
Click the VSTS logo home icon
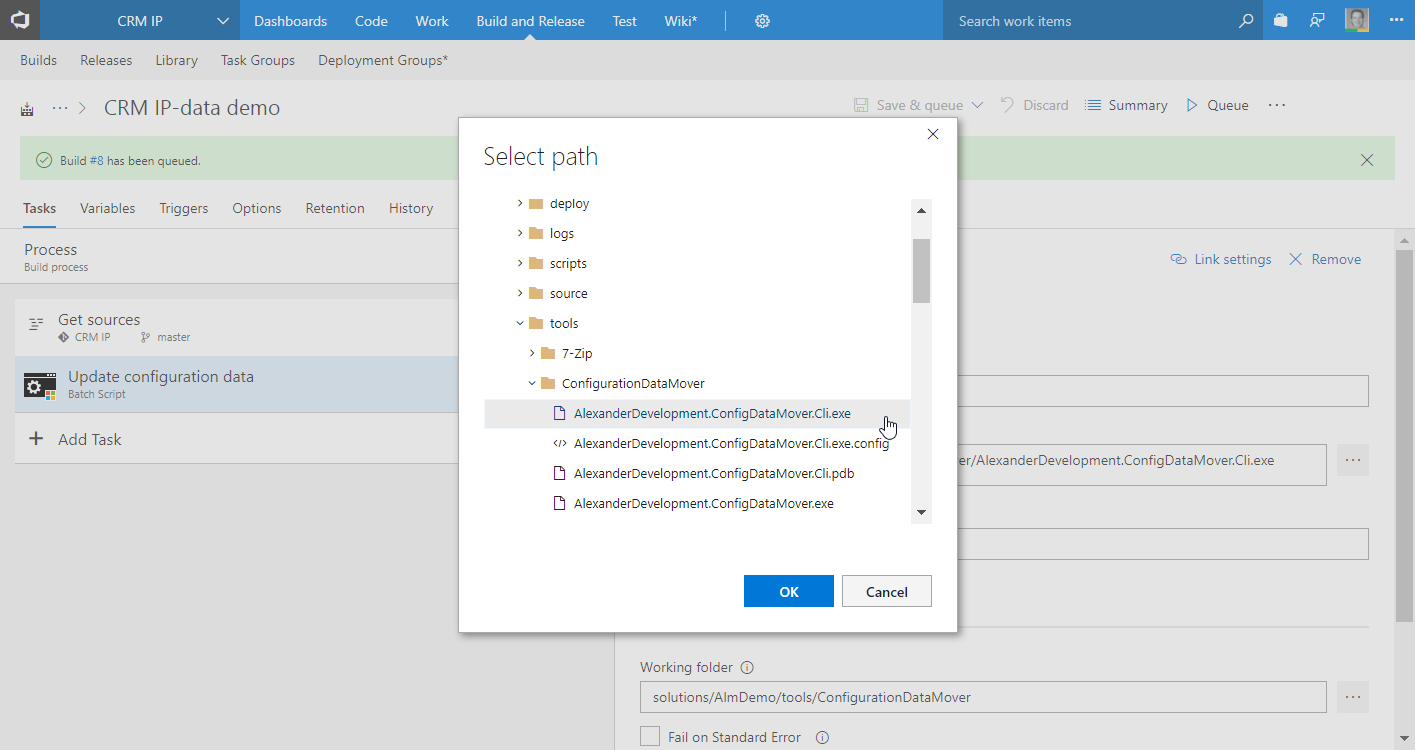tap(20, 20)
